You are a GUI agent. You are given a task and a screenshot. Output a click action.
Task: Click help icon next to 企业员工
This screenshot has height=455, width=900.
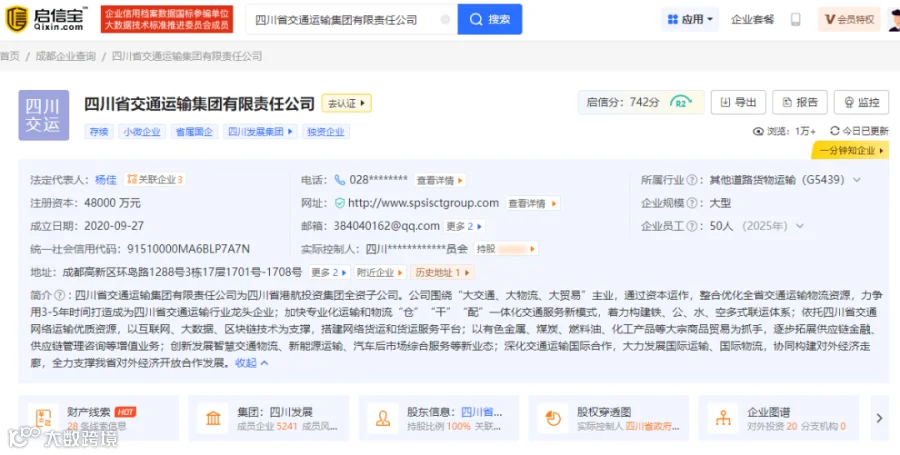692,226
